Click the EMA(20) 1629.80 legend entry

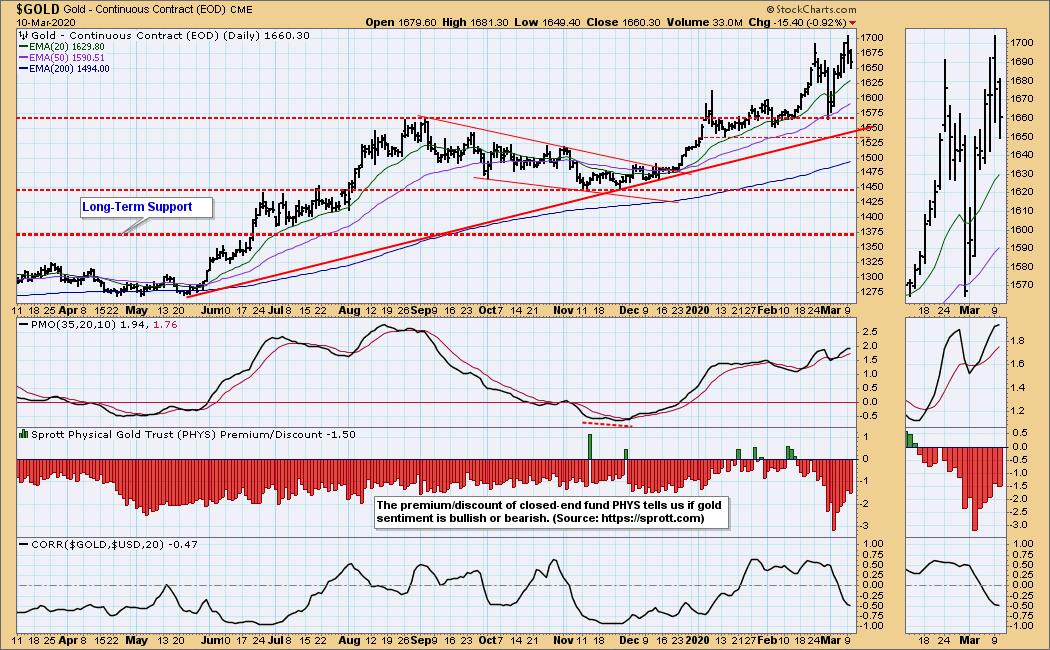click(x=66, y=47)
